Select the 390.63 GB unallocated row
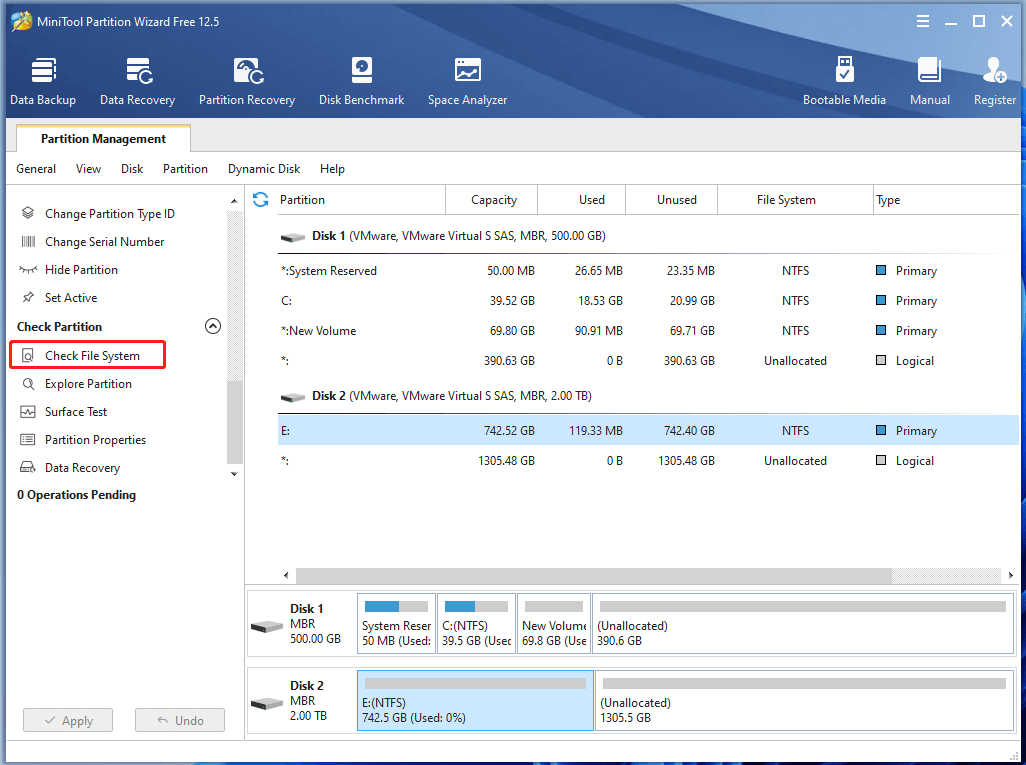The image size is (1026, 765). coord(648,361)
